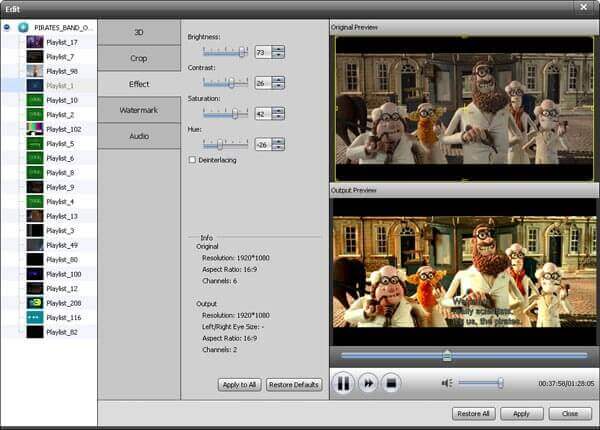Click Restore All button
Image resolution: width=600 pixels, height=430 pixels.
click(x=473, y=414)
